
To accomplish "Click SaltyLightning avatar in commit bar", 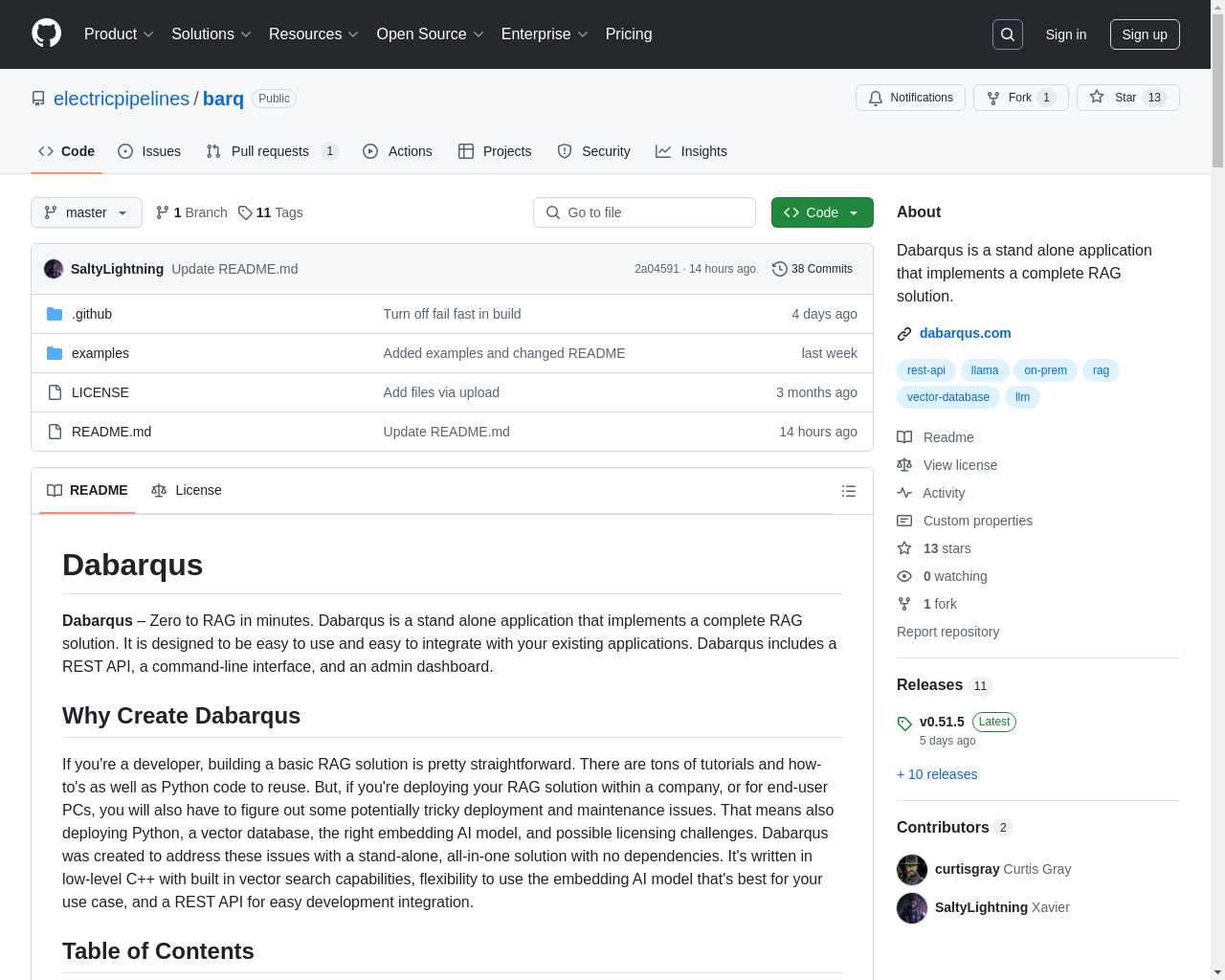I will [x=54, y=269].
